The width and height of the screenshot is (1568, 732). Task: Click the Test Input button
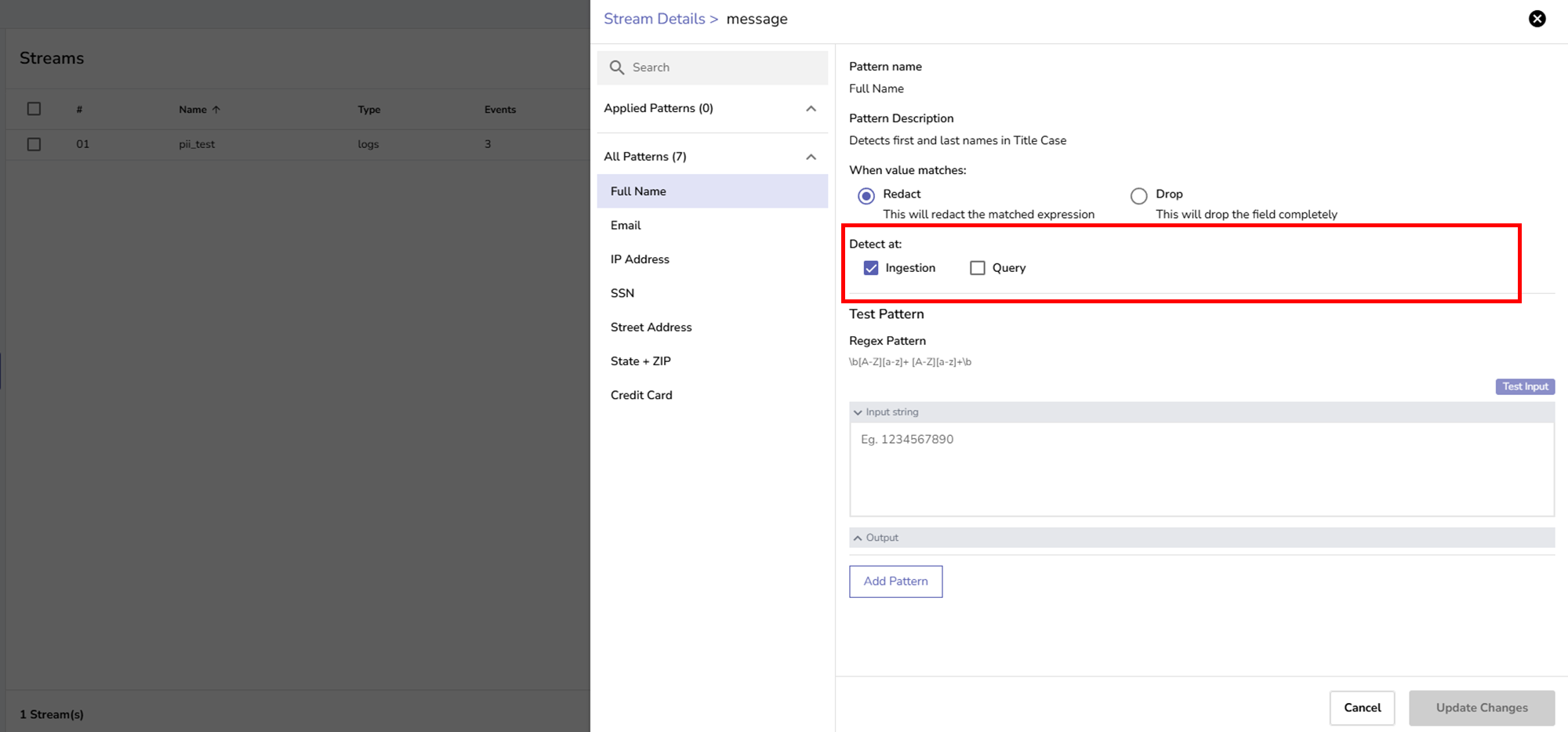1524,386
